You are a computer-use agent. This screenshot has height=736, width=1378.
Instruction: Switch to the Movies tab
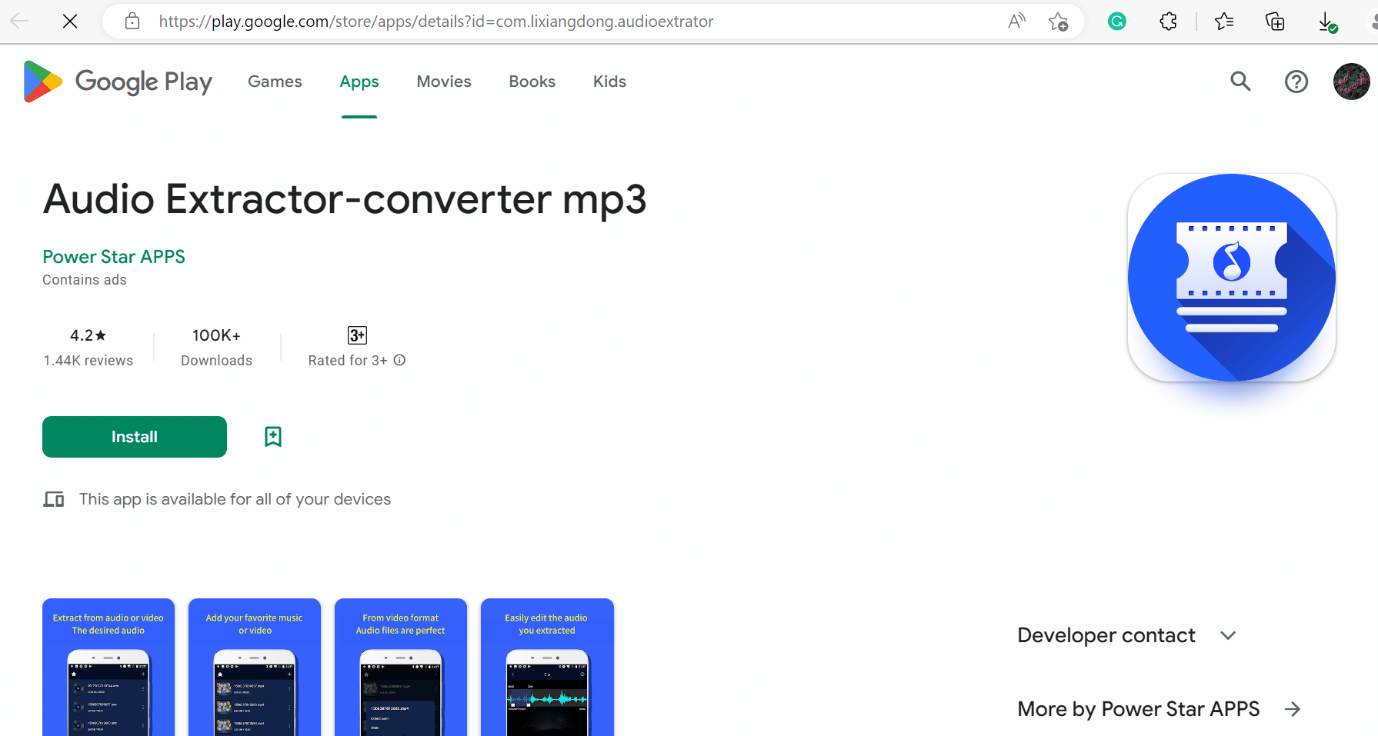[444, 82]
